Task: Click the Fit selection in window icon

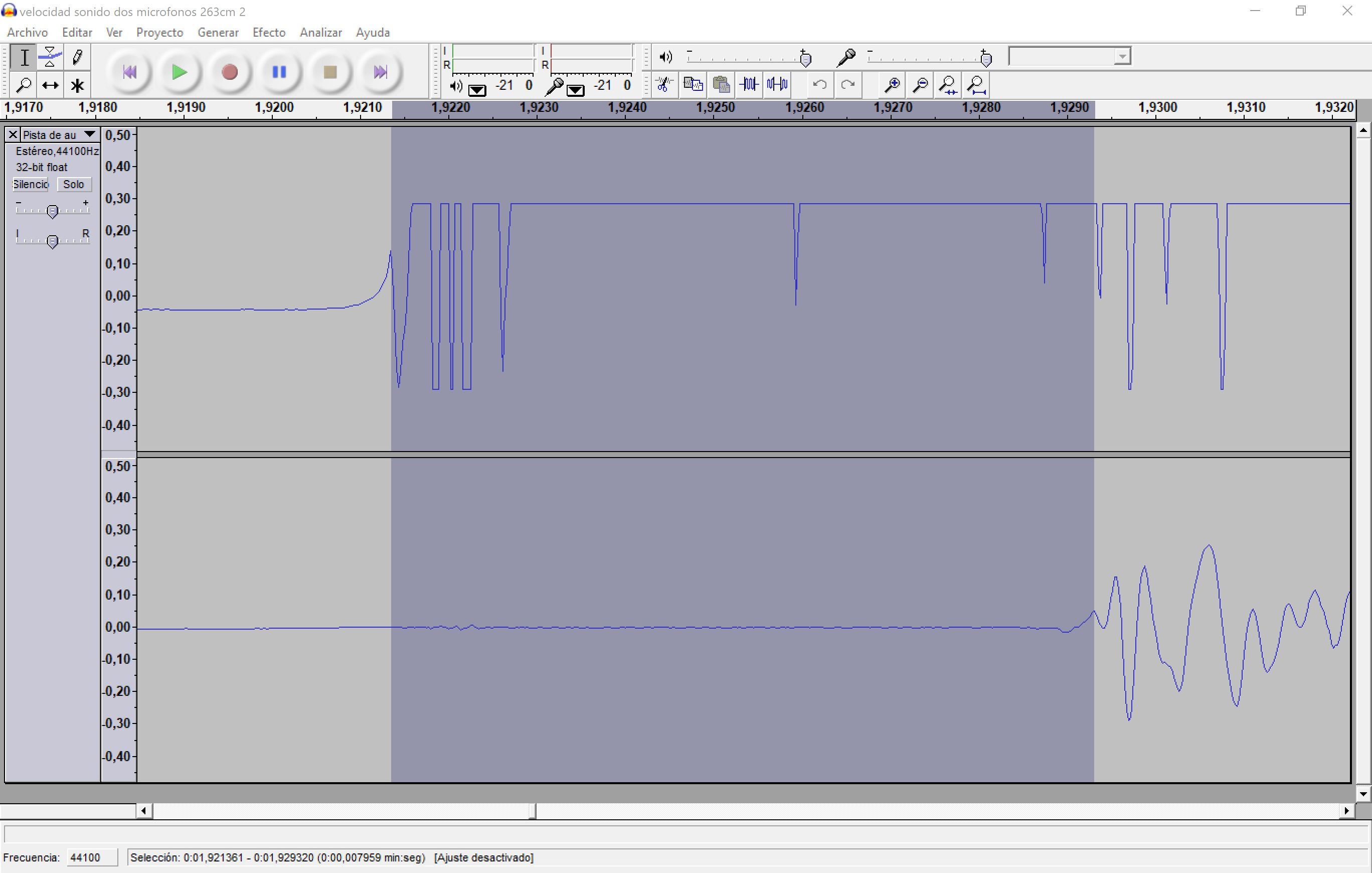Action: 948,85
